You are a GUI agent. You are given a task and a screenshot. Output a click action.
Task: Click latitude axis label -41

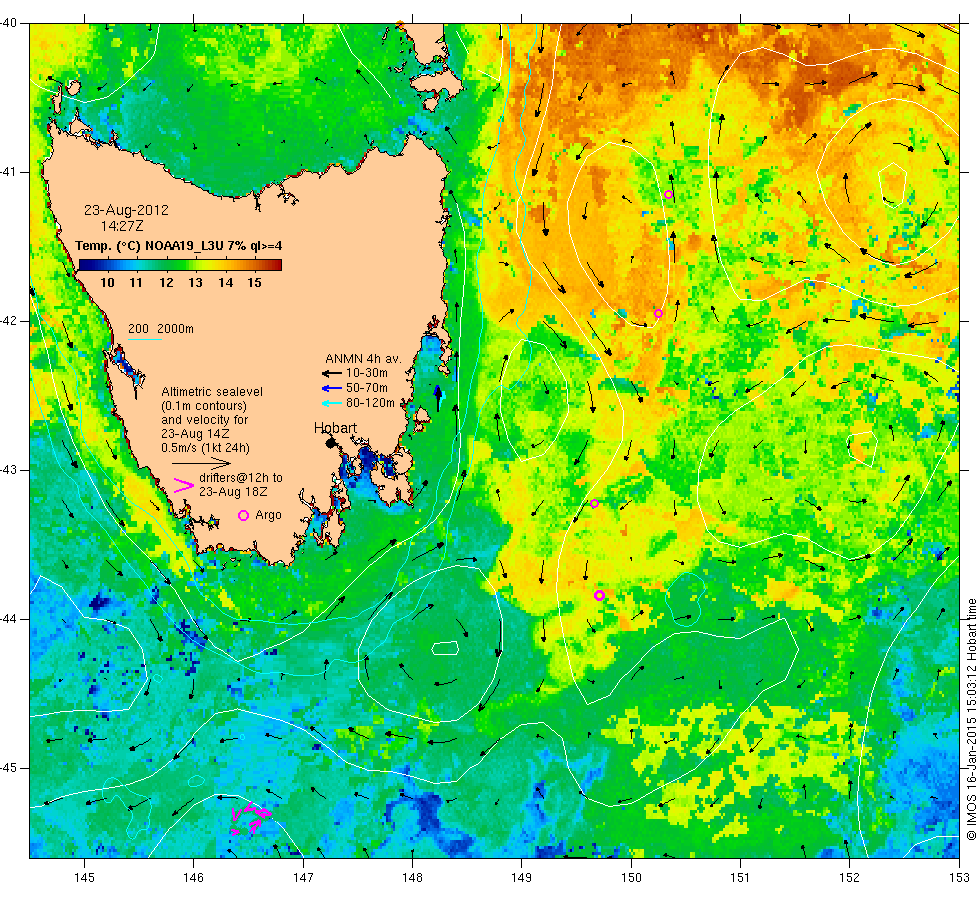[9, 172]
